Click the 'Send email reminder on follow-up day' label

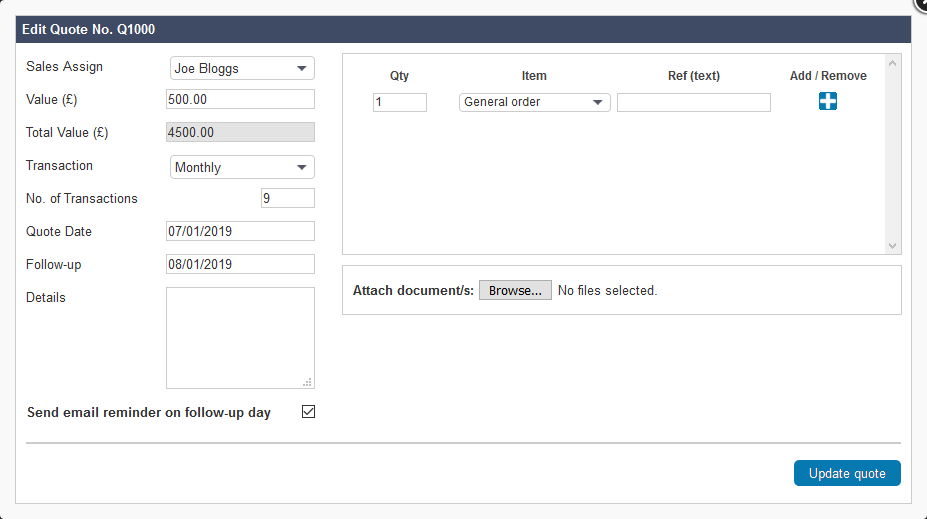(149, 413)
